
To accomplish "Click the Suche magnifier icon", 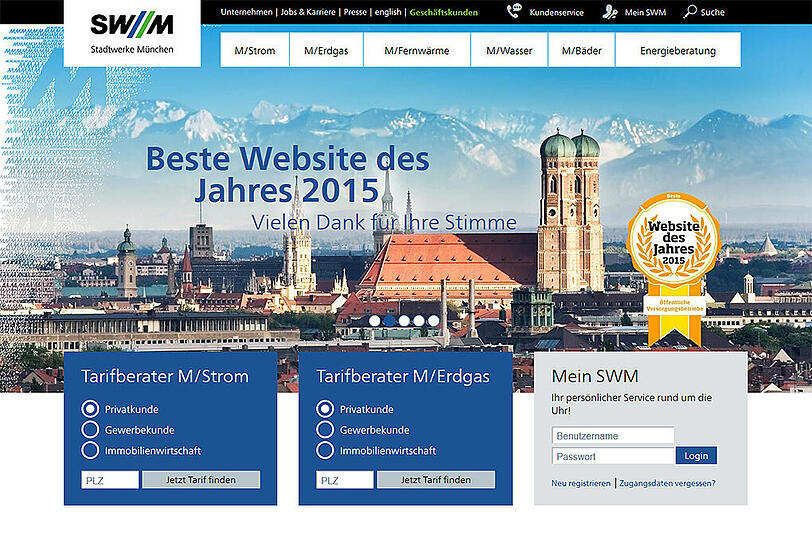I will pos(690,11).
